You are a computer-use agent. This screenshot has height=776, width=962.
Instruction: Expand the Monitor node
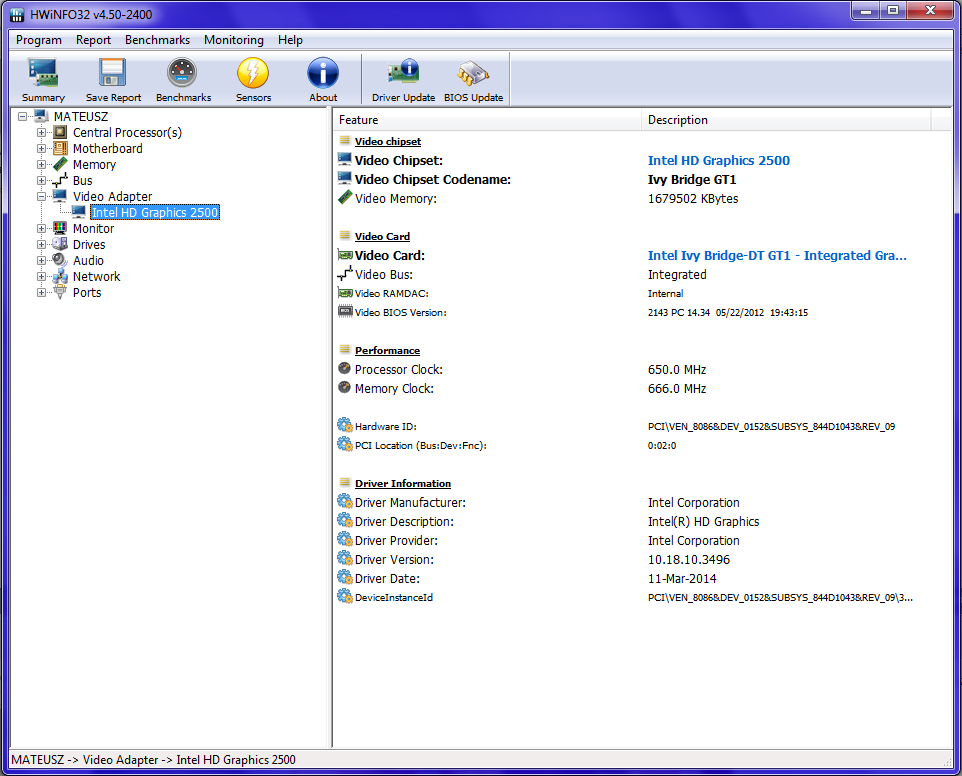pyautogui.click(x=41, y=228)
